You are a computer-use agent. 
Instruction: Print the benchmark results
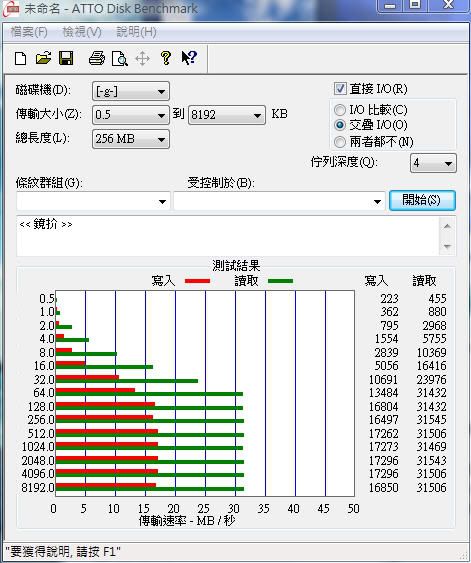pos(97,58)
